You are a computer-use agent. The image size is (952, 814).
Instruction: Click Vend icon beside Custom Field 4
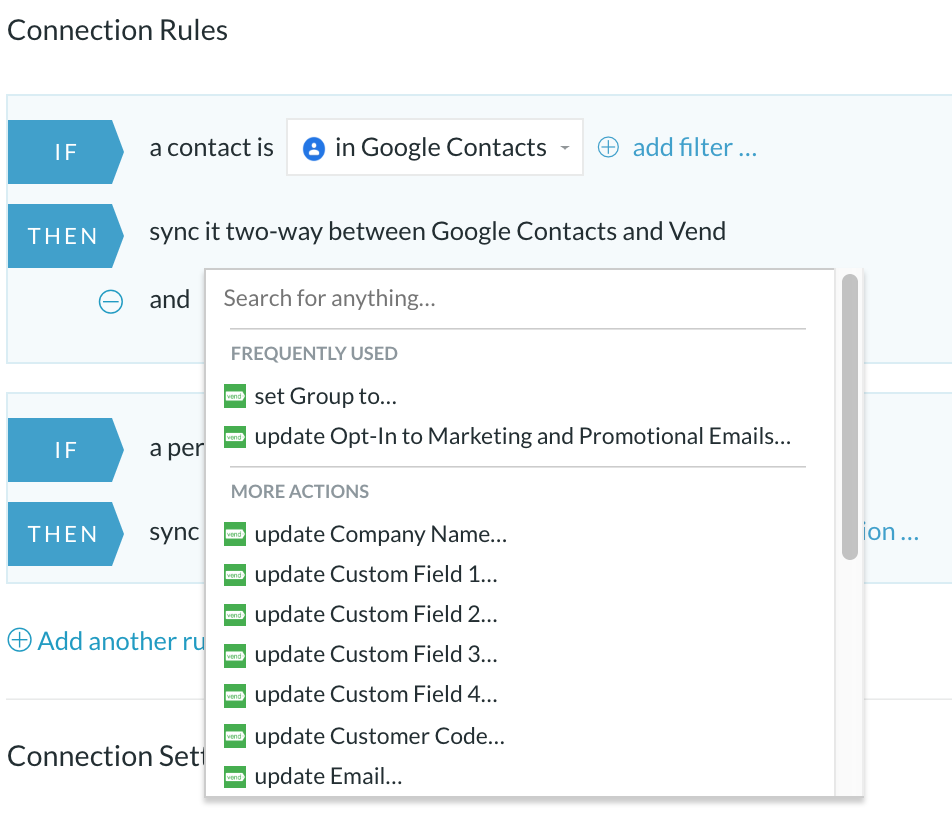pos(235,696)
